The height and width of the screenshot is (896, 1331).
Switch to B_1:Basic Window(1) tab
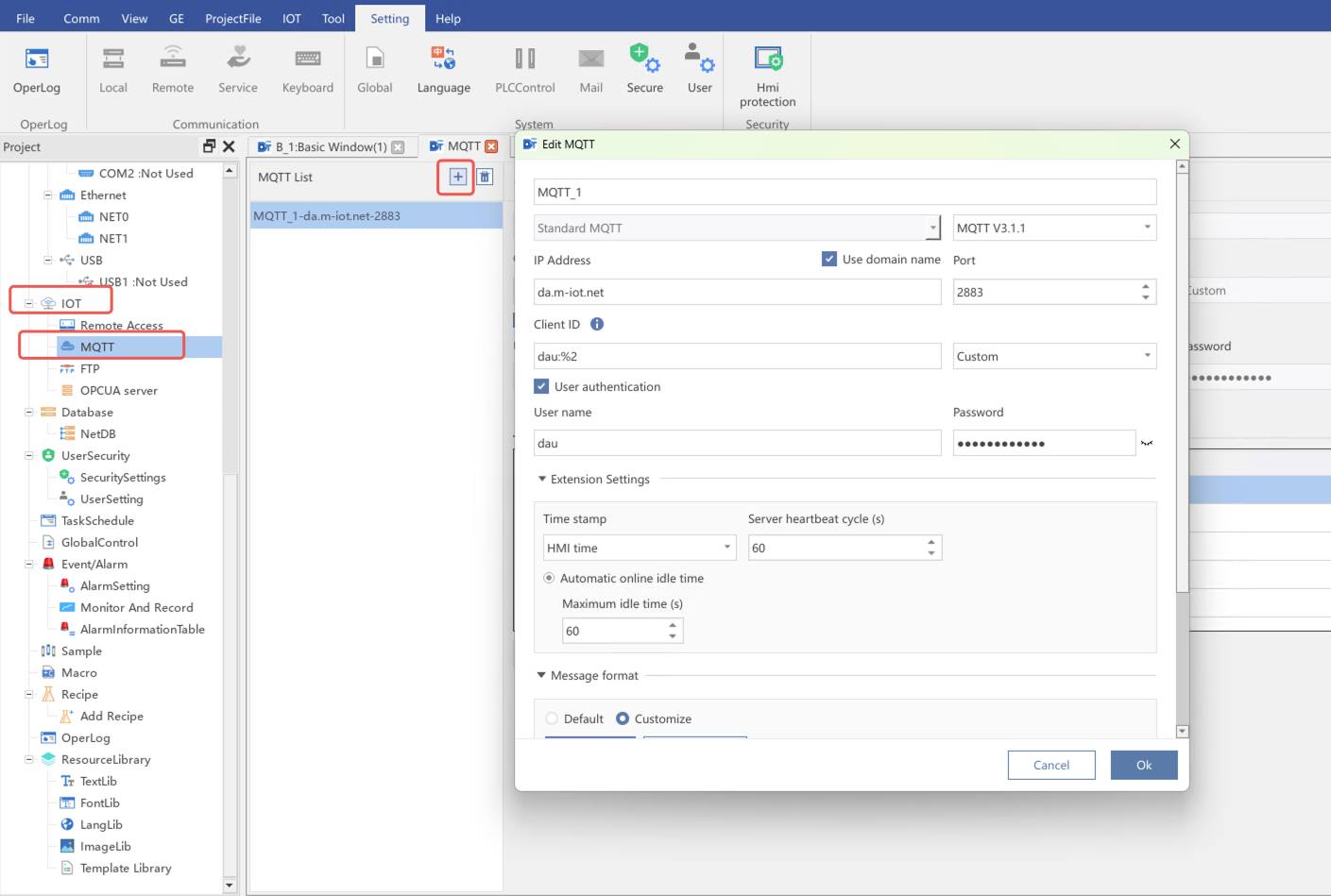tap(330, 146)
